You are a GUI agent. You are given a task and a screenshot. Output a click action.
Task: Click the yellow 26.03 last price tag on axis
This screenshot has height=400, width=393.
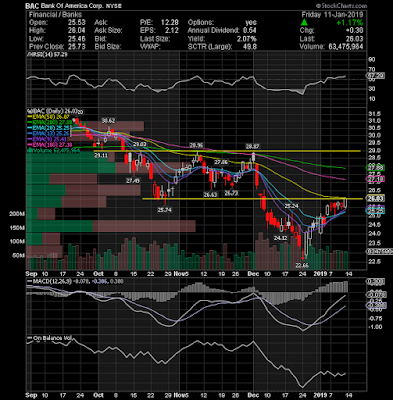pyautogui.click(x=376, y=199)
